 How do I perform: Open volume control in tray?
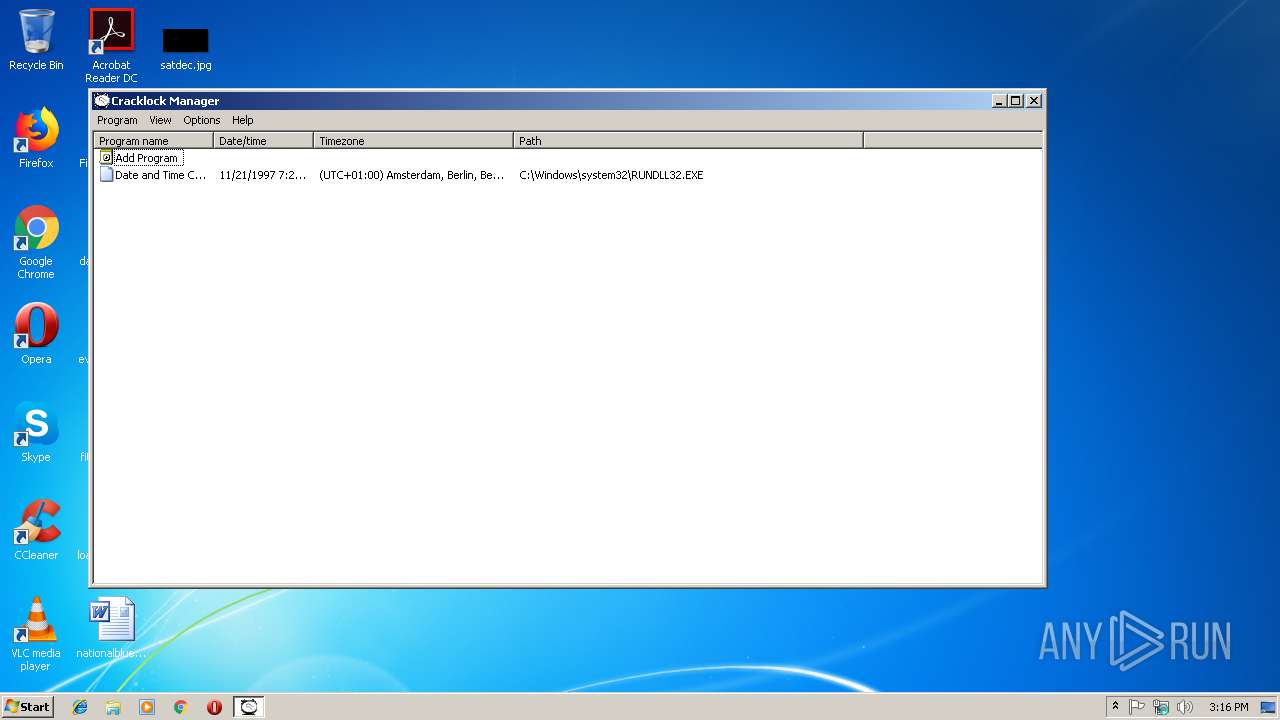tap(1185, 707)
